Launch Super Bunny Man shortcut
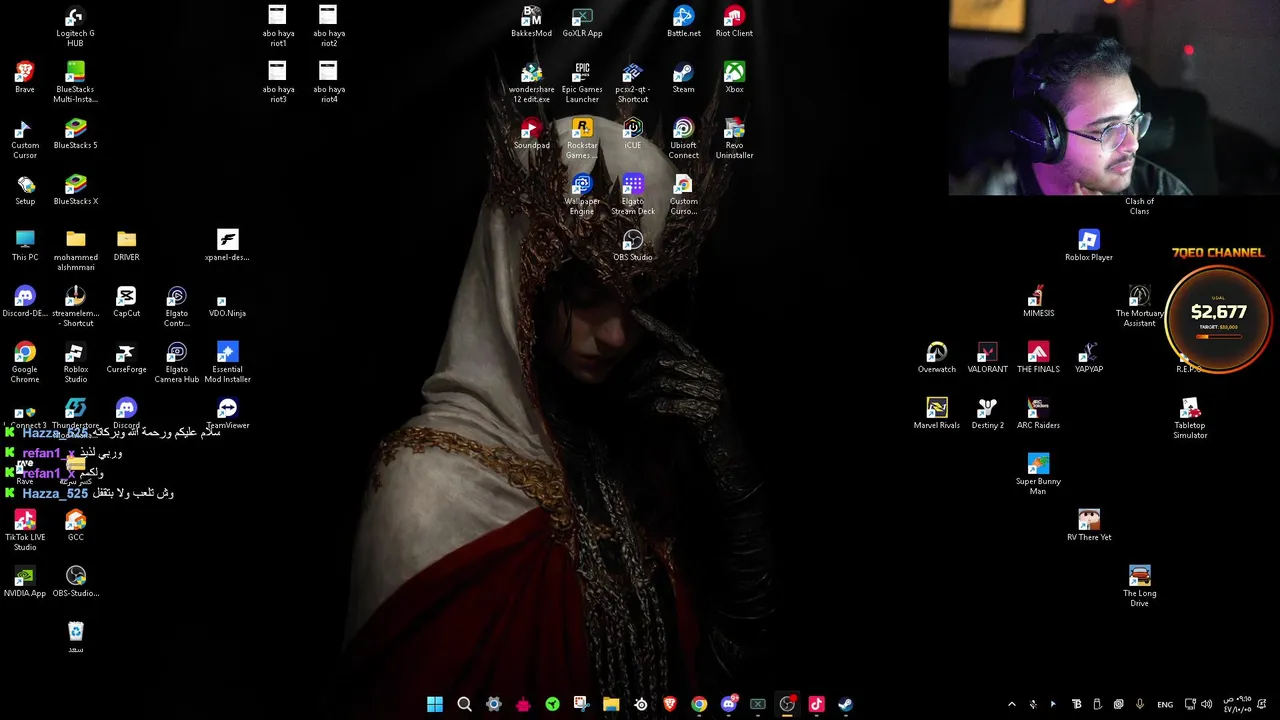Viewport: 1280px width, 720px height. tap(1038, 475)
